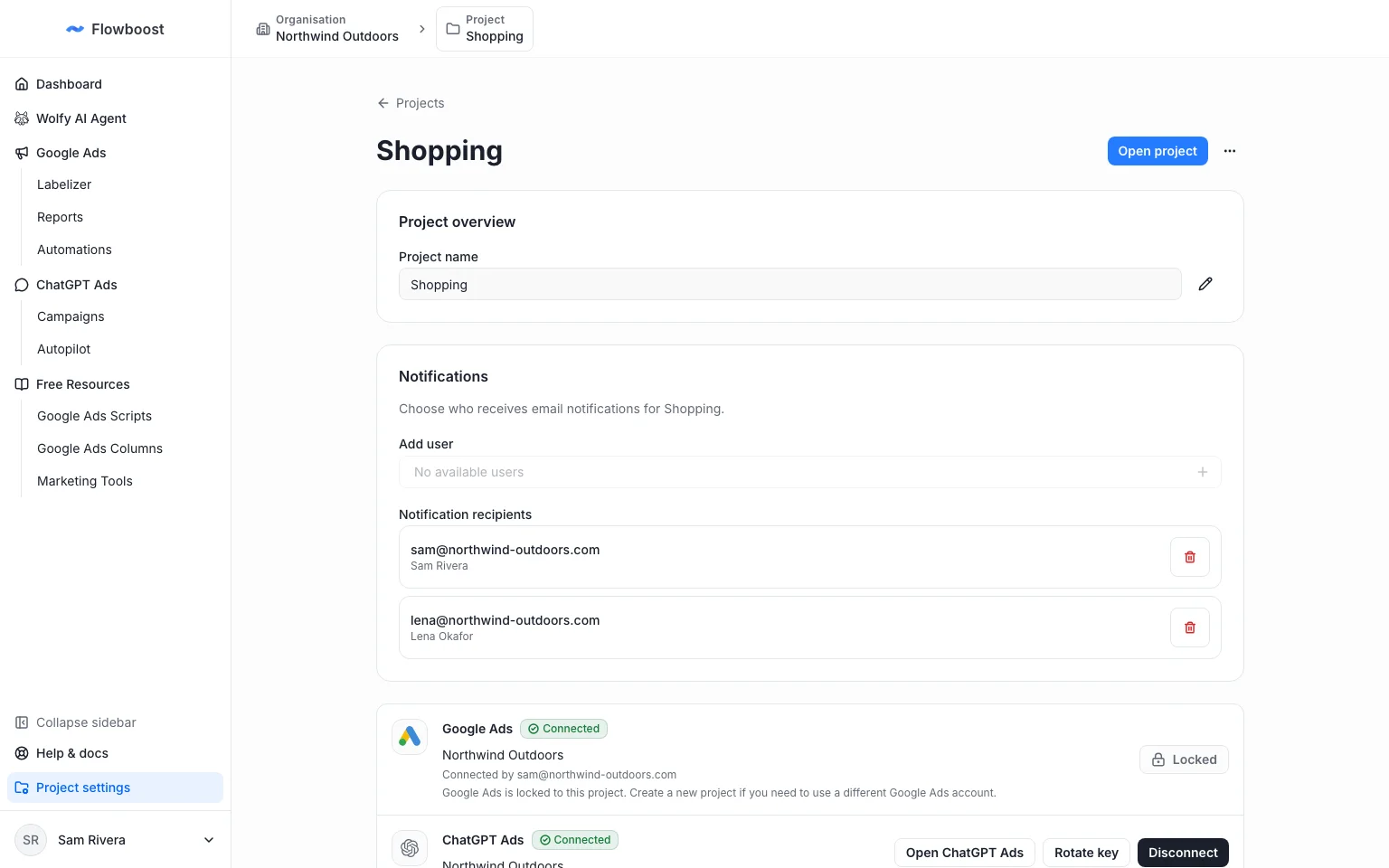Open the Northwind Outdoors organisation breadcrumb
Image resolution: width=1389 pixels, height=868 pixels.
pyautogui.click(x=327, y=29)
